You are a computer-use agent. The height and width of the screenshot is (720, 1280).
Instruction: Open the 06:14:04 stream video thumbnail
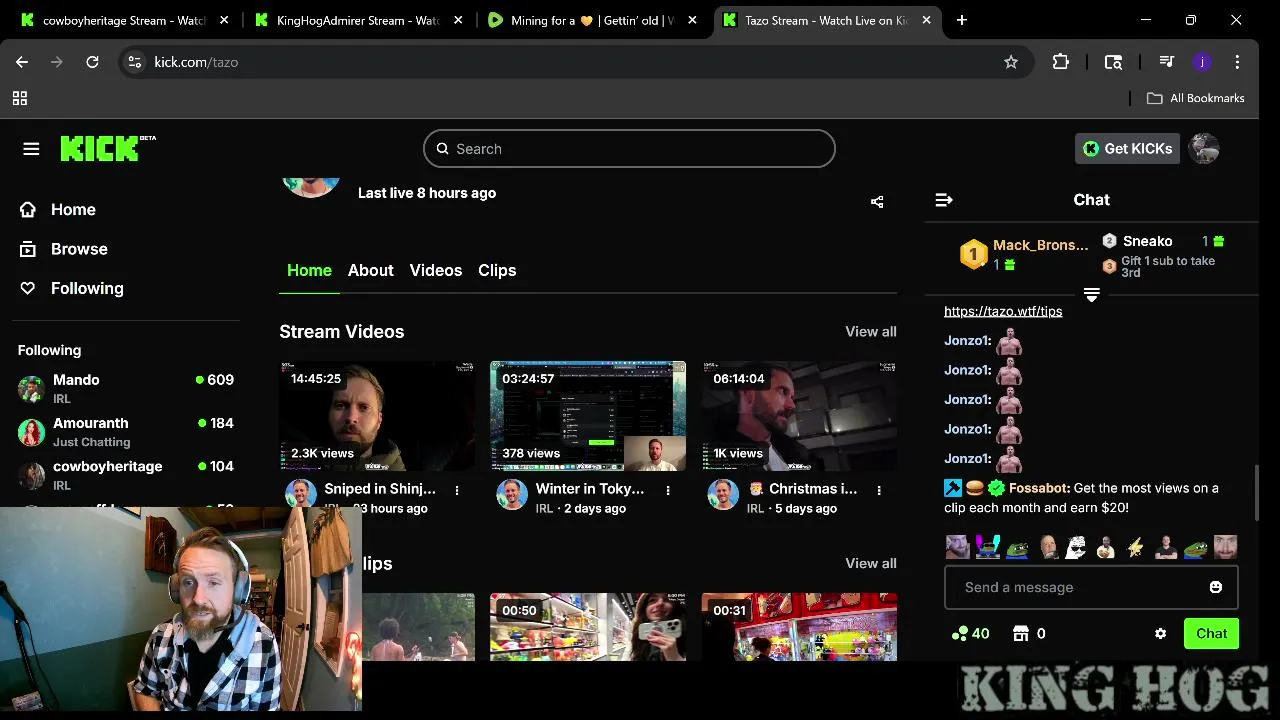(799, 416)
